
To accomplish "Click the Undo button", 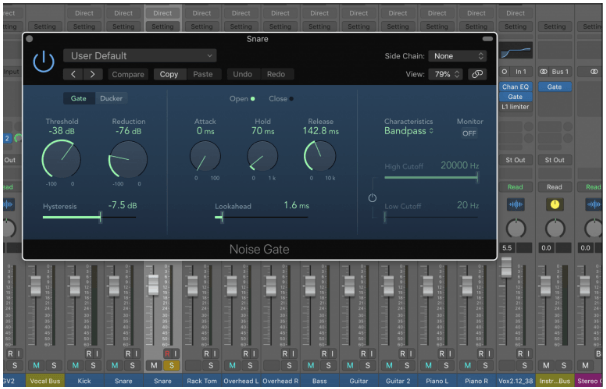I will [242, 74].
